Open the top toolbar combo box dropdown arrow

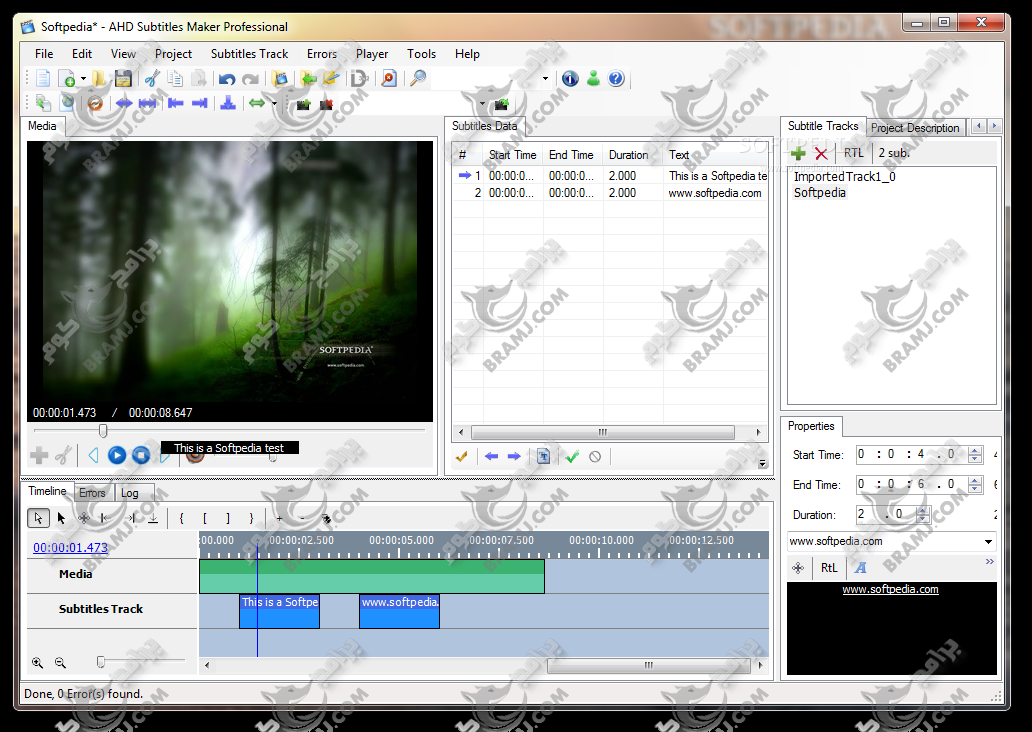[x=545, y=79]
